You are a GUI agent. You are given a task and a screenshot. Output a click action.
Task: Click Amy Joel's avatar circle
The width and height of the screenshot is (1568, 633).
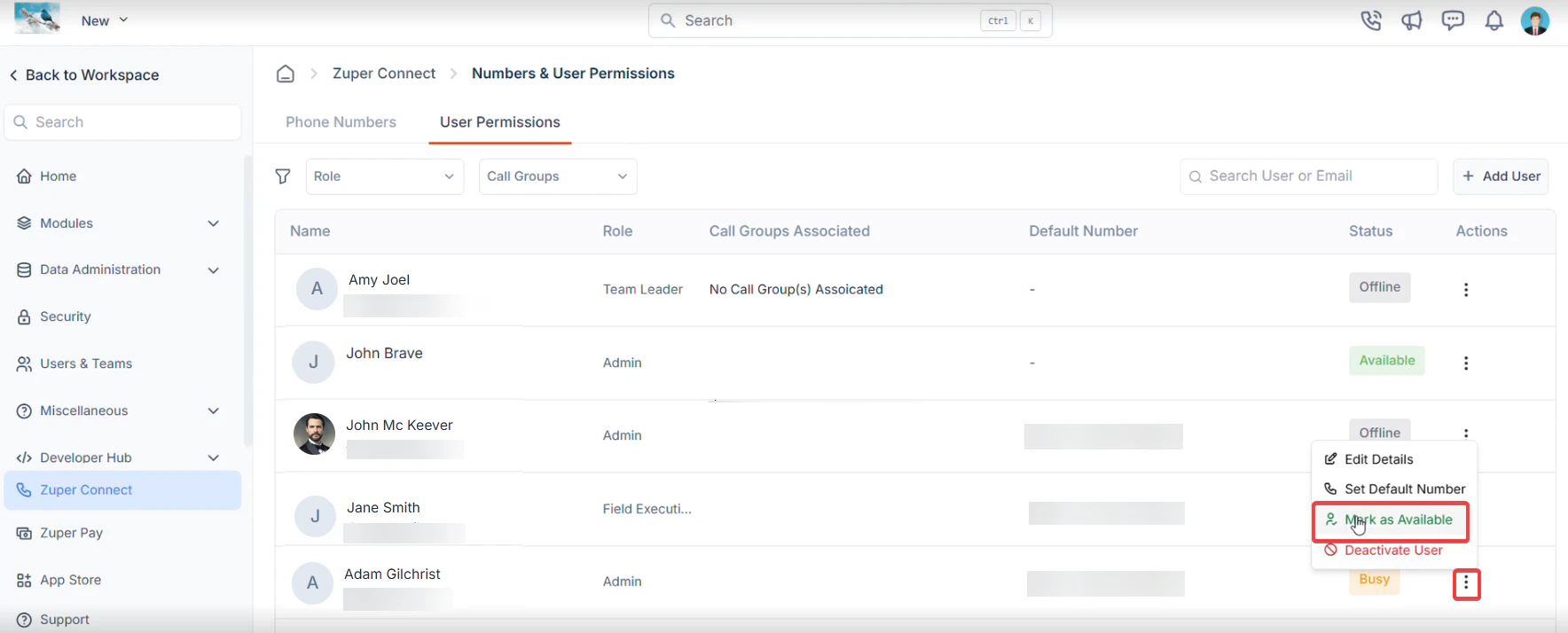[317, 289]
